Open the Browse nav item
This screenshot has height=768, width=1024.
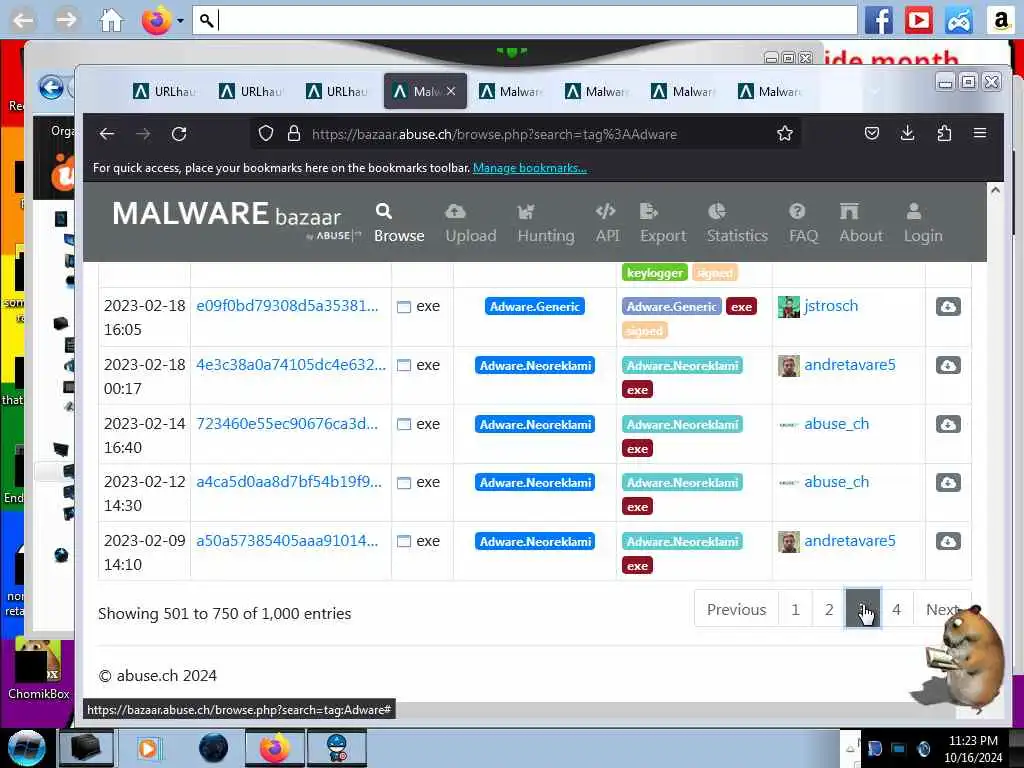pos(399,224)
